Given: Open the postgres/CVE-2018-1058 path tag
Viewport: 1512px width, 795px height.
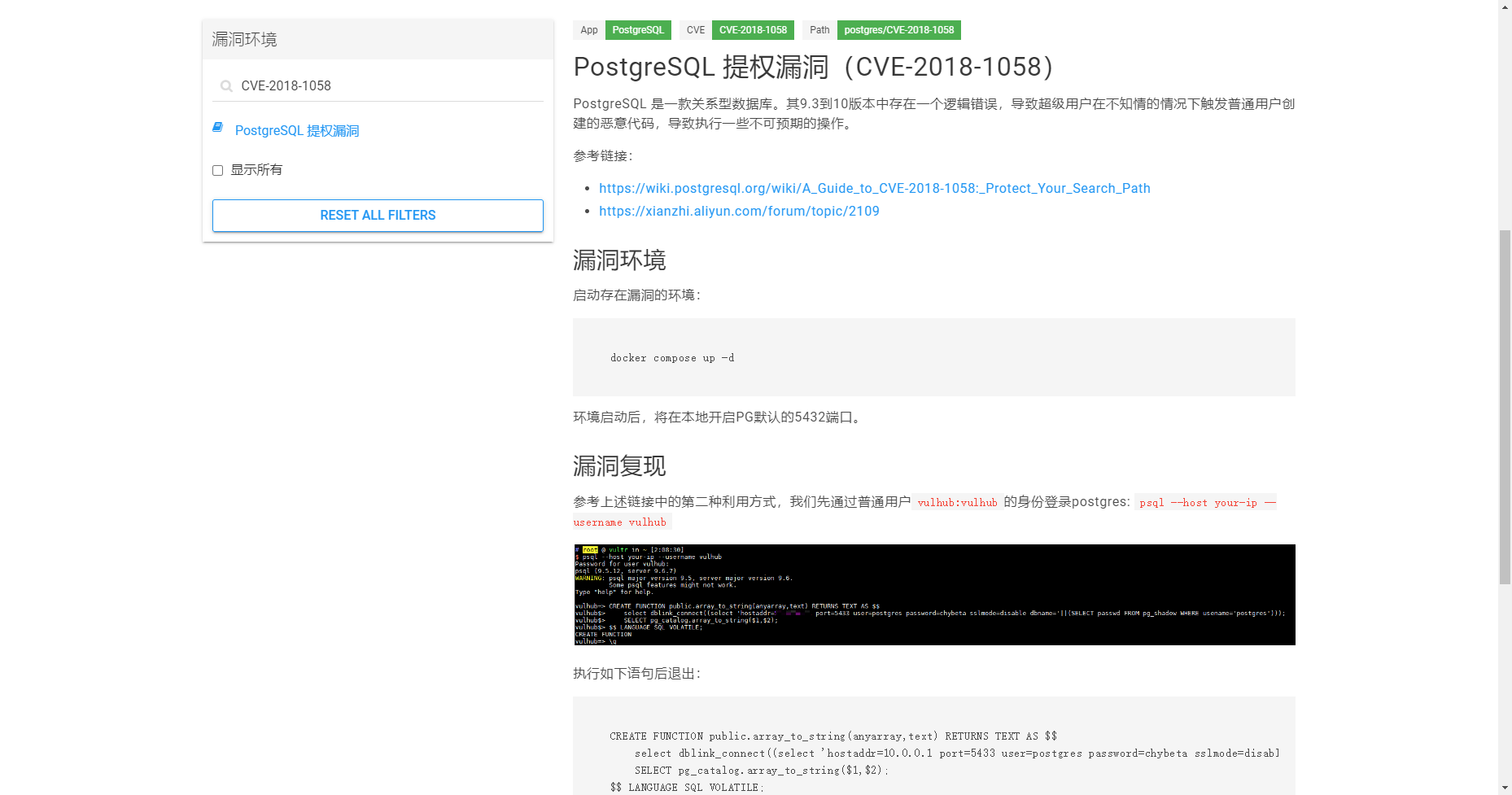Looking at the screenshot, I should pos(898,30).
